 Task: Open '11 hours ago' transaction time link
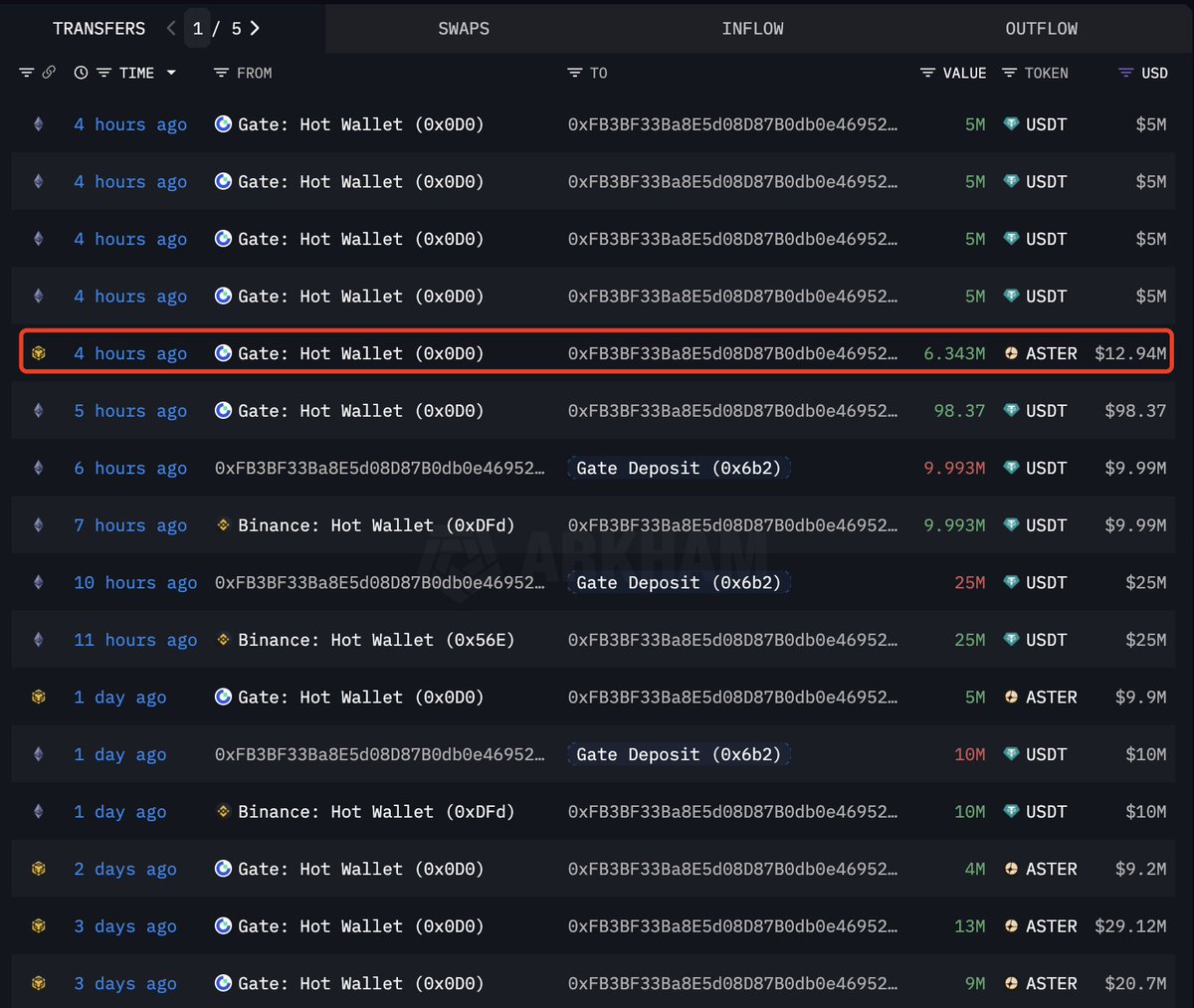[x=135, y=640]
